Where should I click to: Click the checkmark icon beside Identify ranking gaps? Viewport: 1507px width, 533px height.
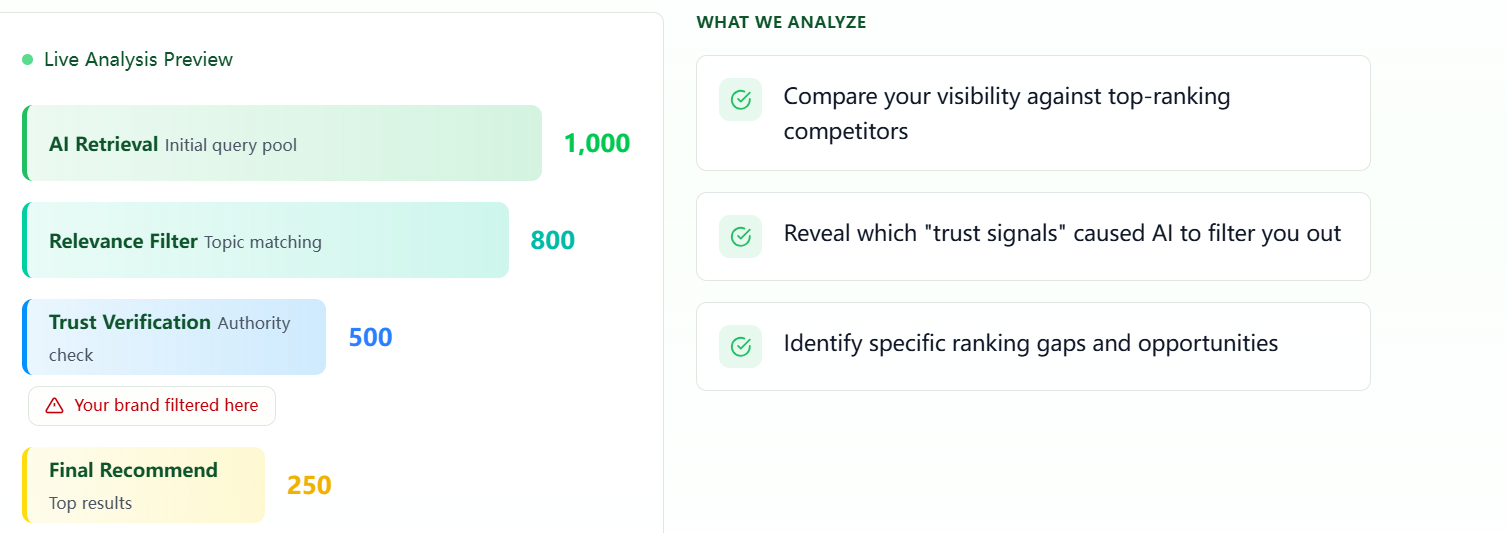740,346
